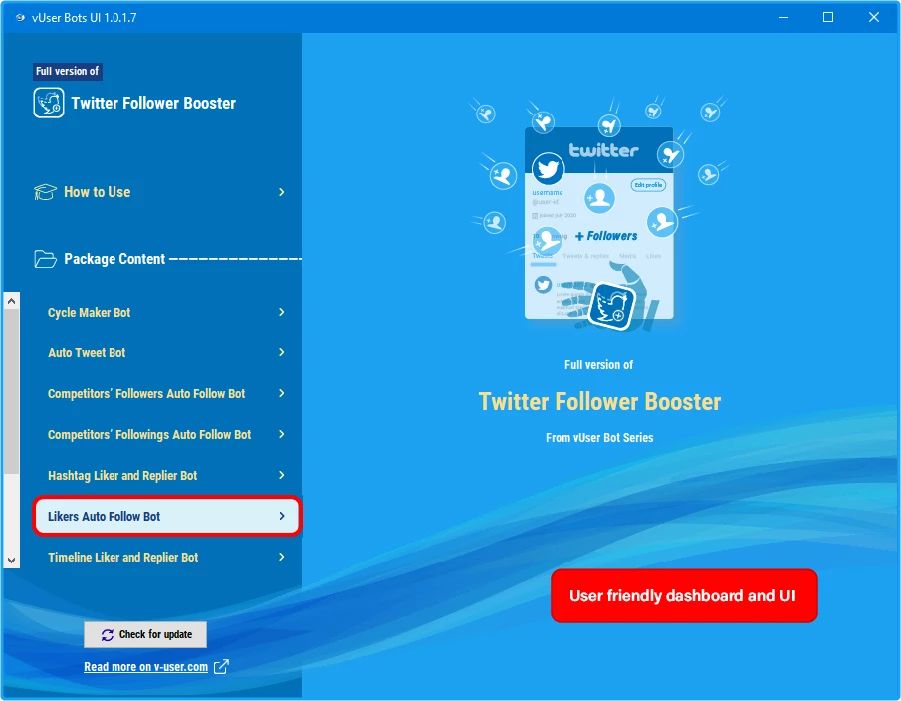901x701 pixels.
Task: Click the refresh icon on Check for update
Action: pyautogui.click(x=107, y=635)
